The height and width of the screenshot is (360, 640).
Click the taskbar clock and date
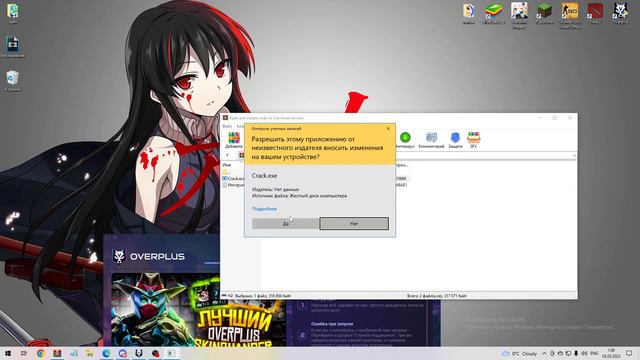[611, 353]
